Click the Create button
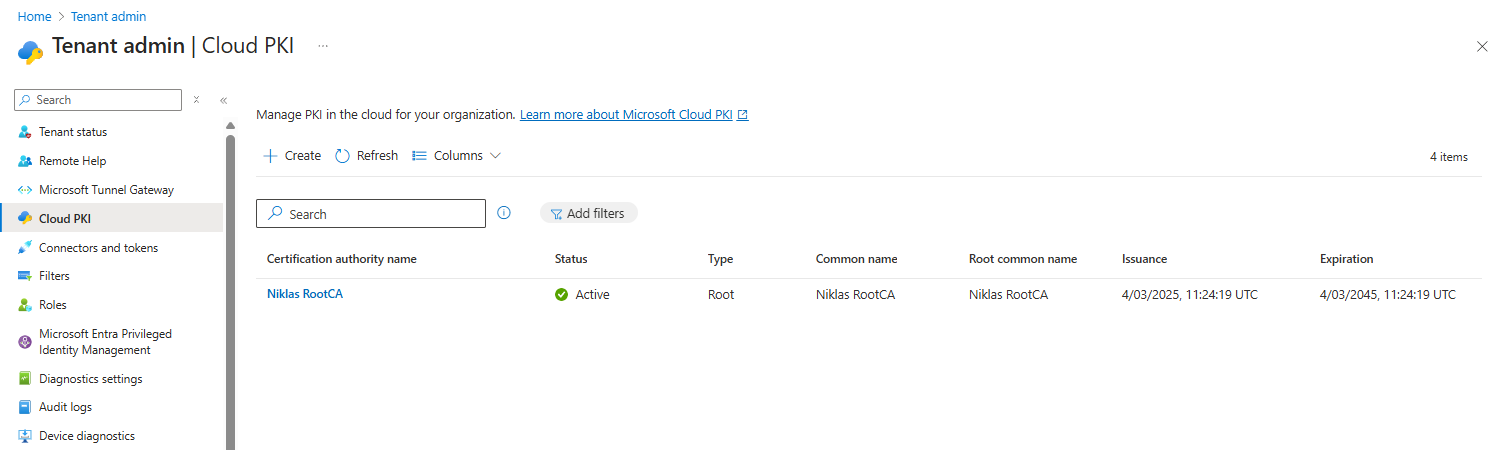Screen dimensions: 1492x450 tap(292, 156)
